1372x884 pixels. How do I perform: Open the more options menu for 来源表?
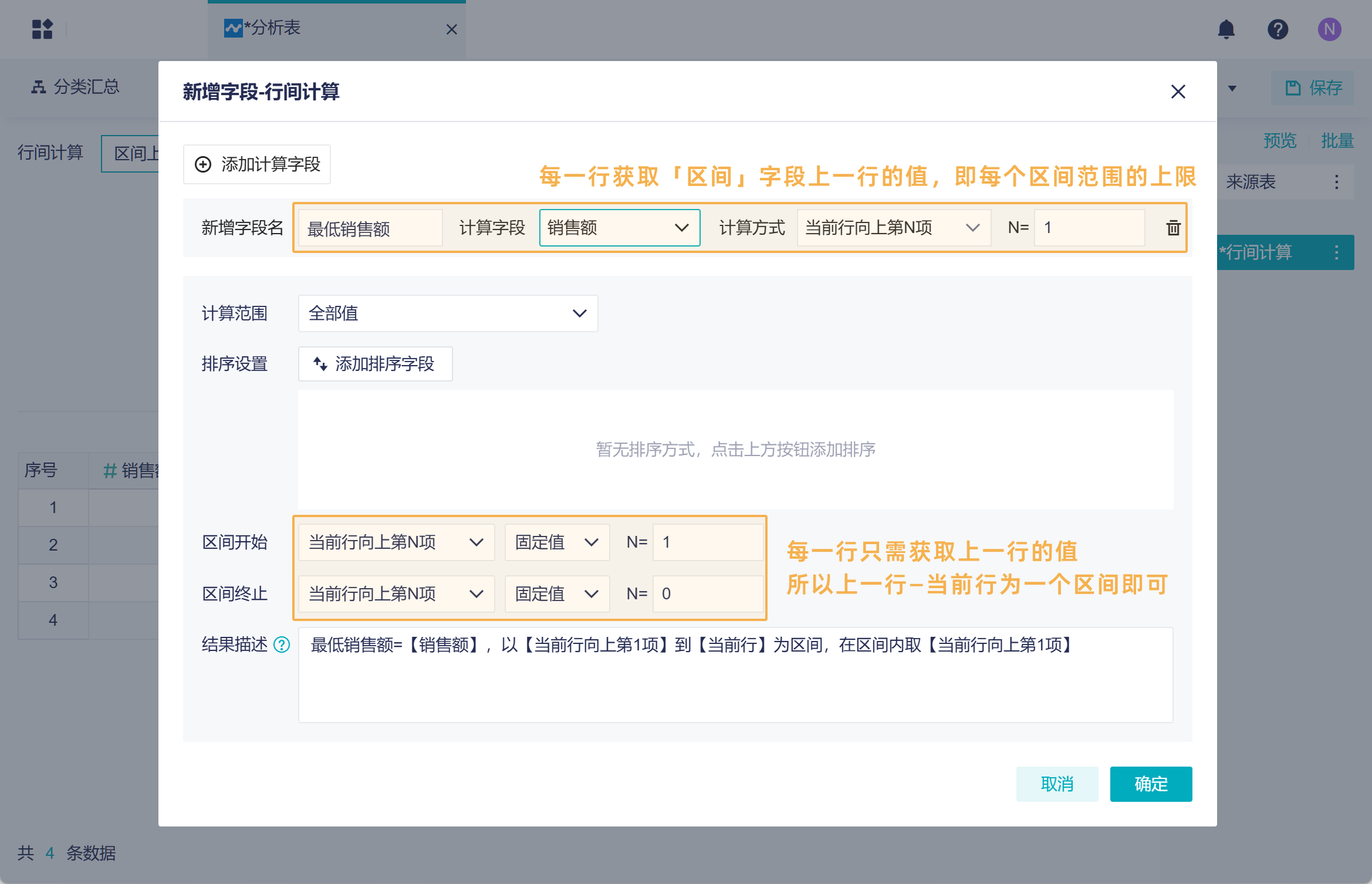(x=1337, y=182)
